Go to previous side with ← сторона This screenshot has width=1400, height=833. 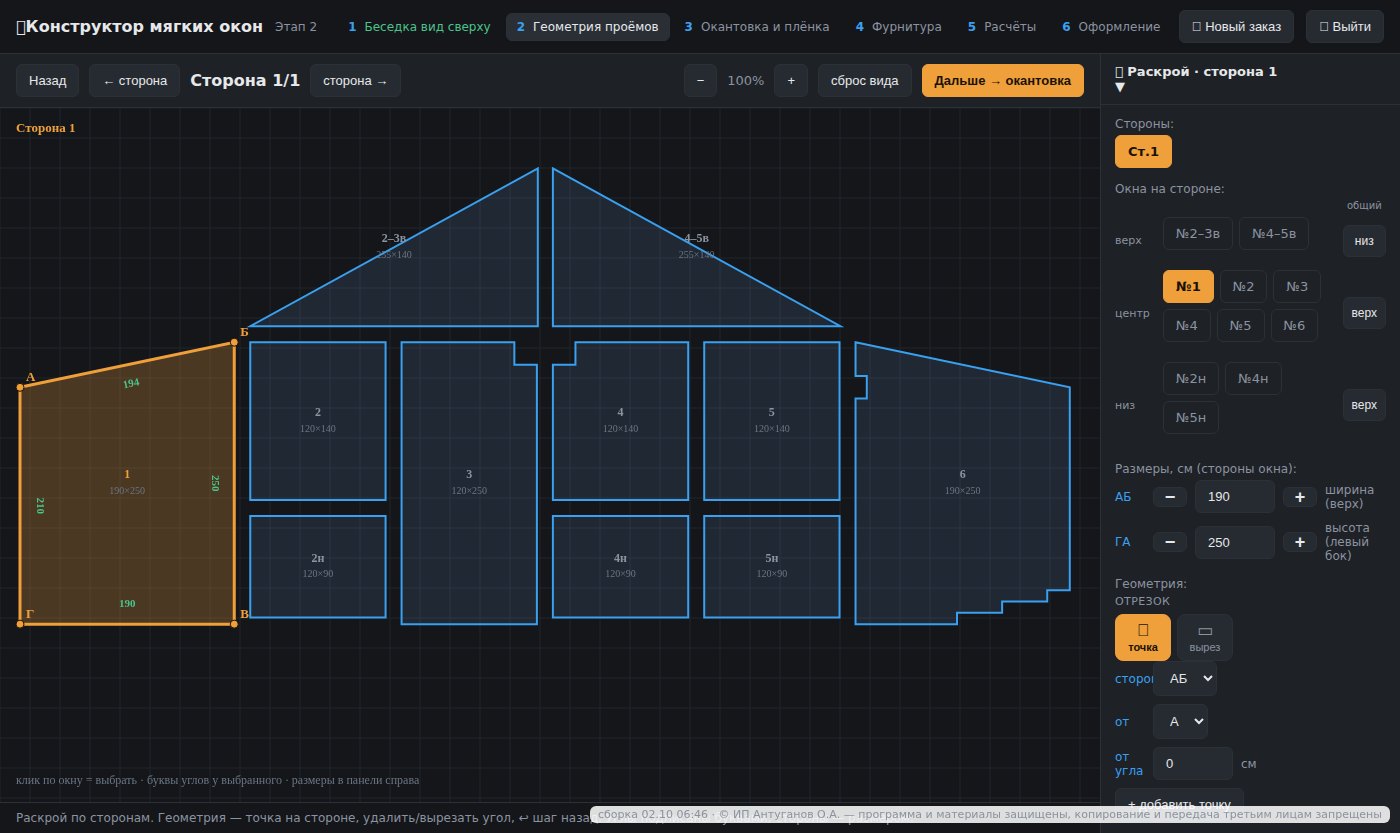(135, 81)
